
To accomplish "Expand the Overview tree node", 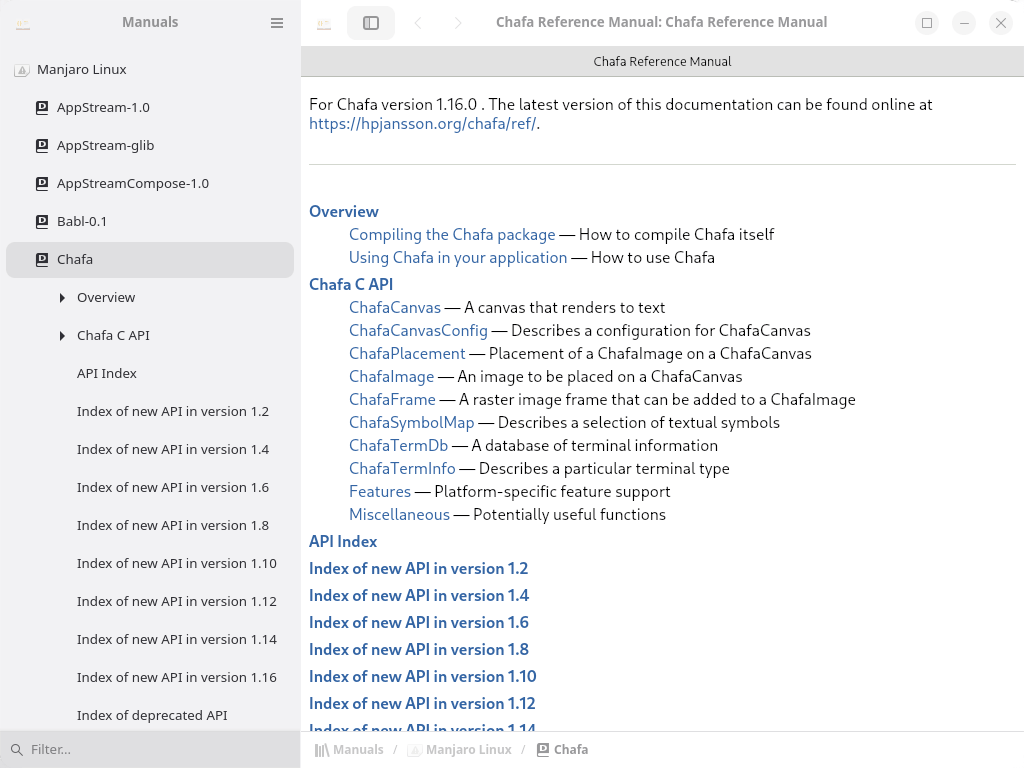I will pyautogui.click(x=62, y=298).
